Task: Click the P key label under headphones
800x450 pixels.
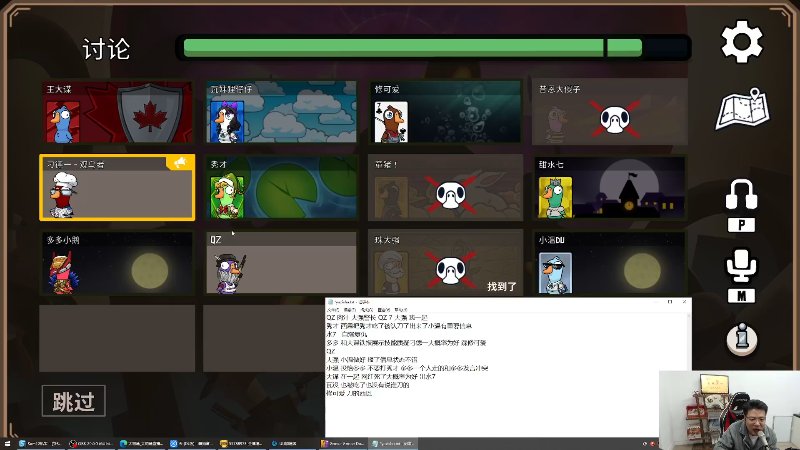Action: [741, 225]
